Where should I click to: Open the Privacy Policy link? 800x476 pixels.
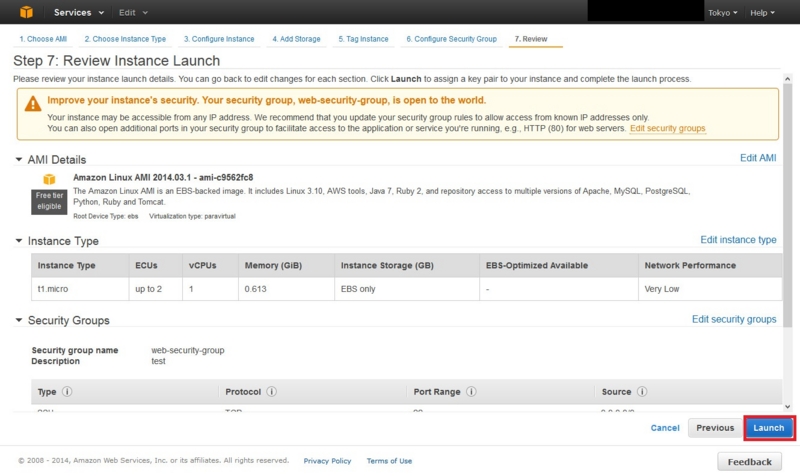click(327, 461)
